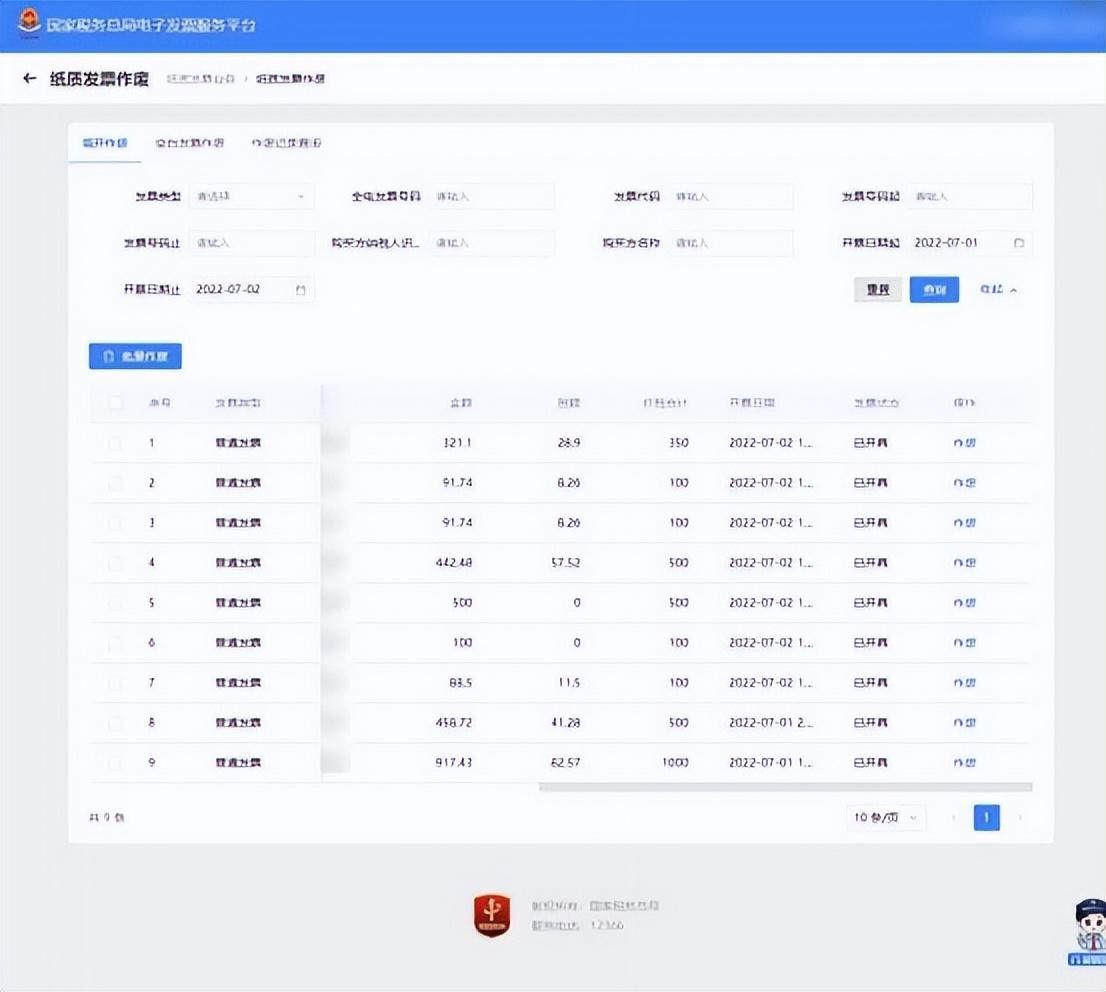This screenshot has width=1106, height=992.
Task: Open the 发票类型 dropdown
Action: [x=251, y=196]
